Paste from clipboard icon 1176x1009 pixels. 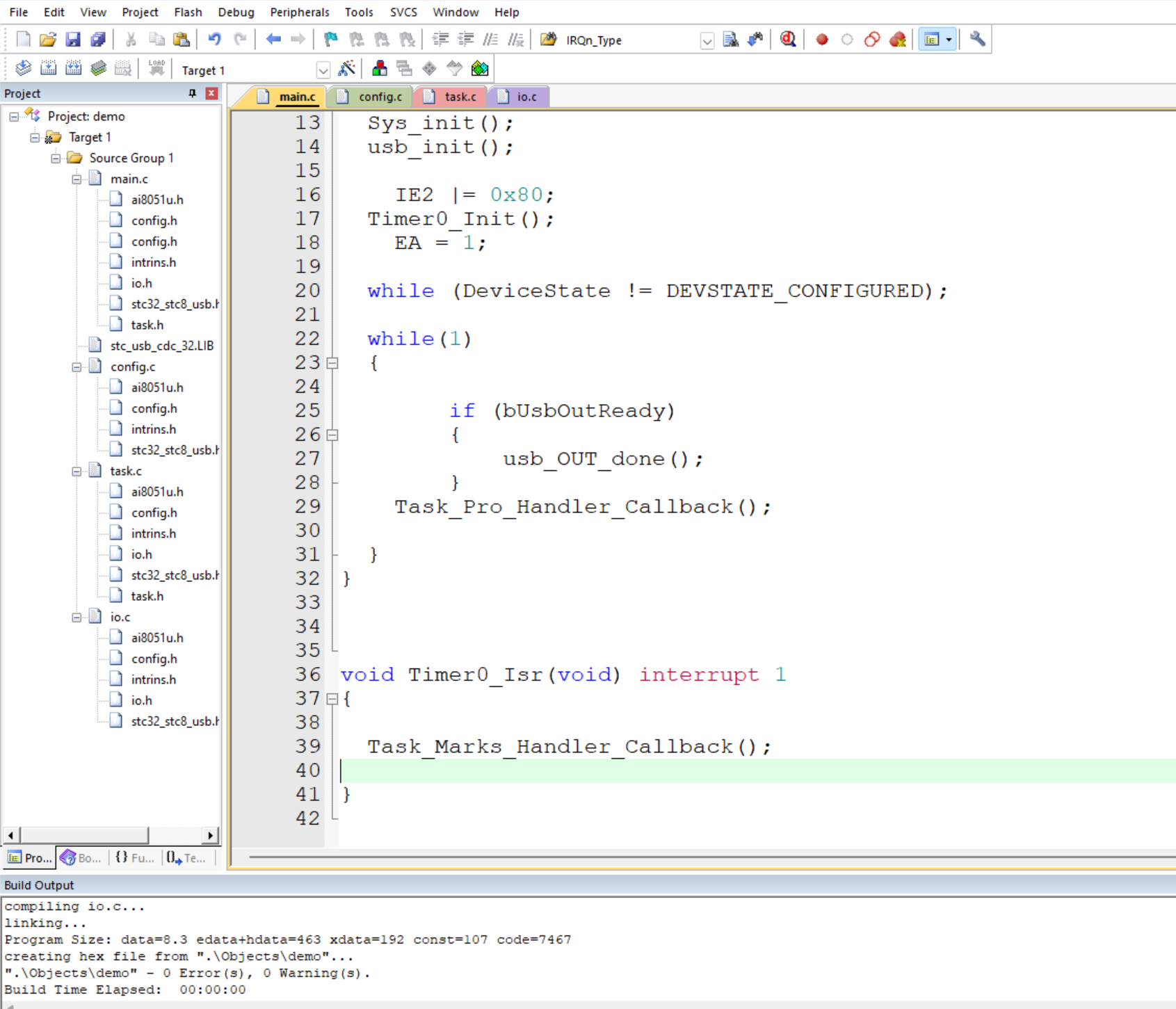click(182, 40)
